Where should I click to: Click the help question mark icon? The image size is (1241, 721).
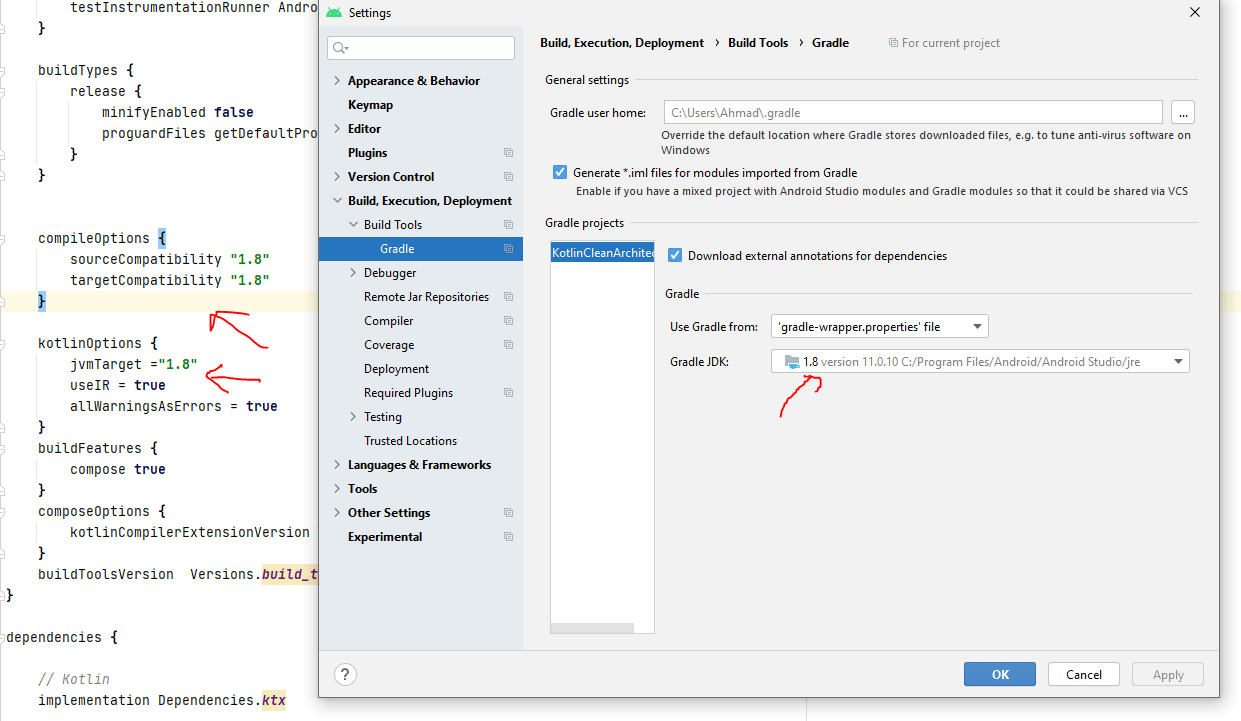click(345, 674)
